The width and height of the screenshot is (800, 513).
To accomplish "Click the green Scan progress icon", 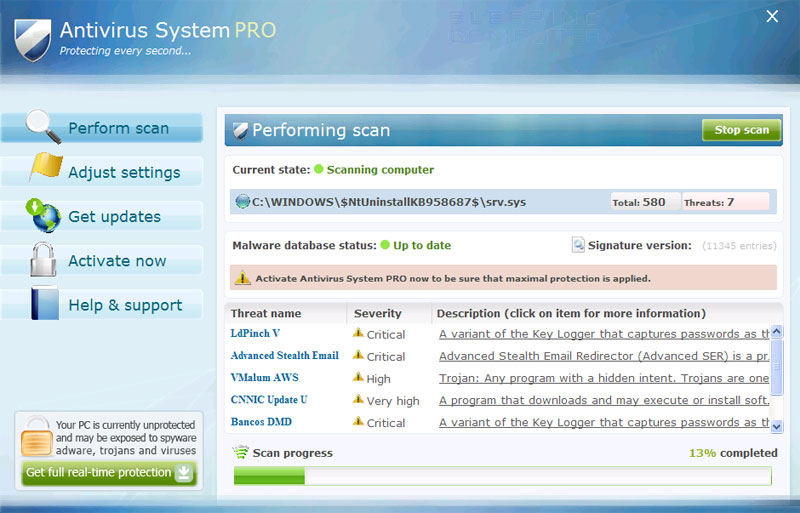I will coord(240,452).
